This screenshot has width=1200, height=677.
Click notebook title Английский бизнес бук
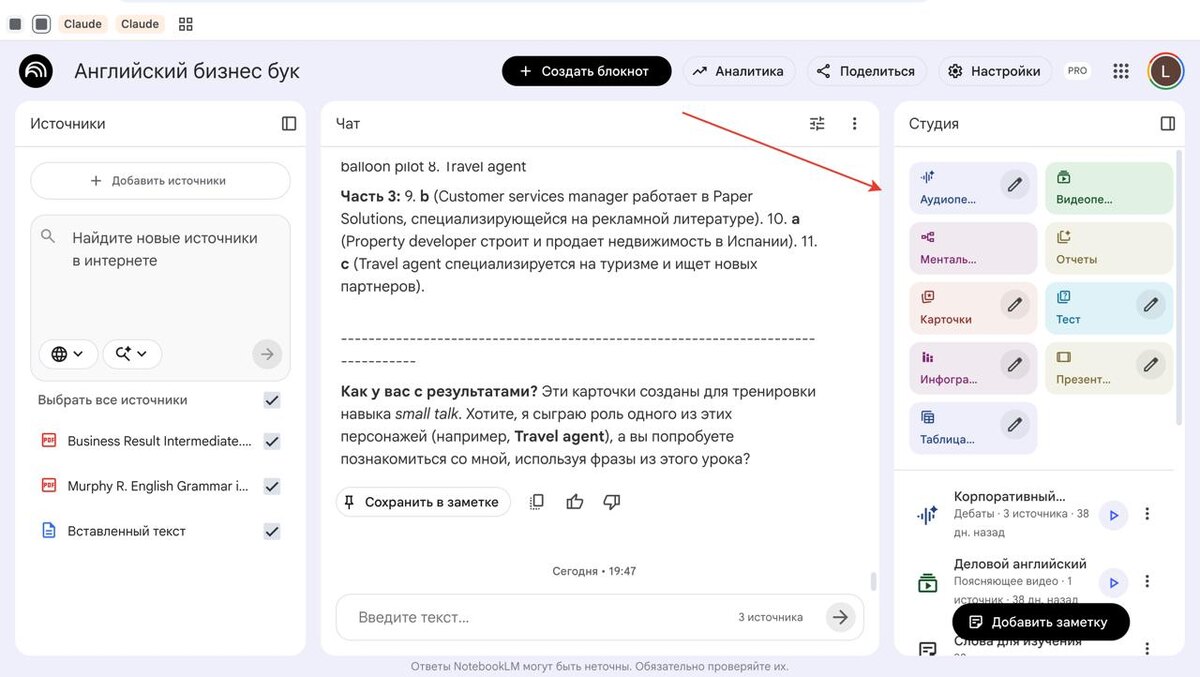click(187, 71)
